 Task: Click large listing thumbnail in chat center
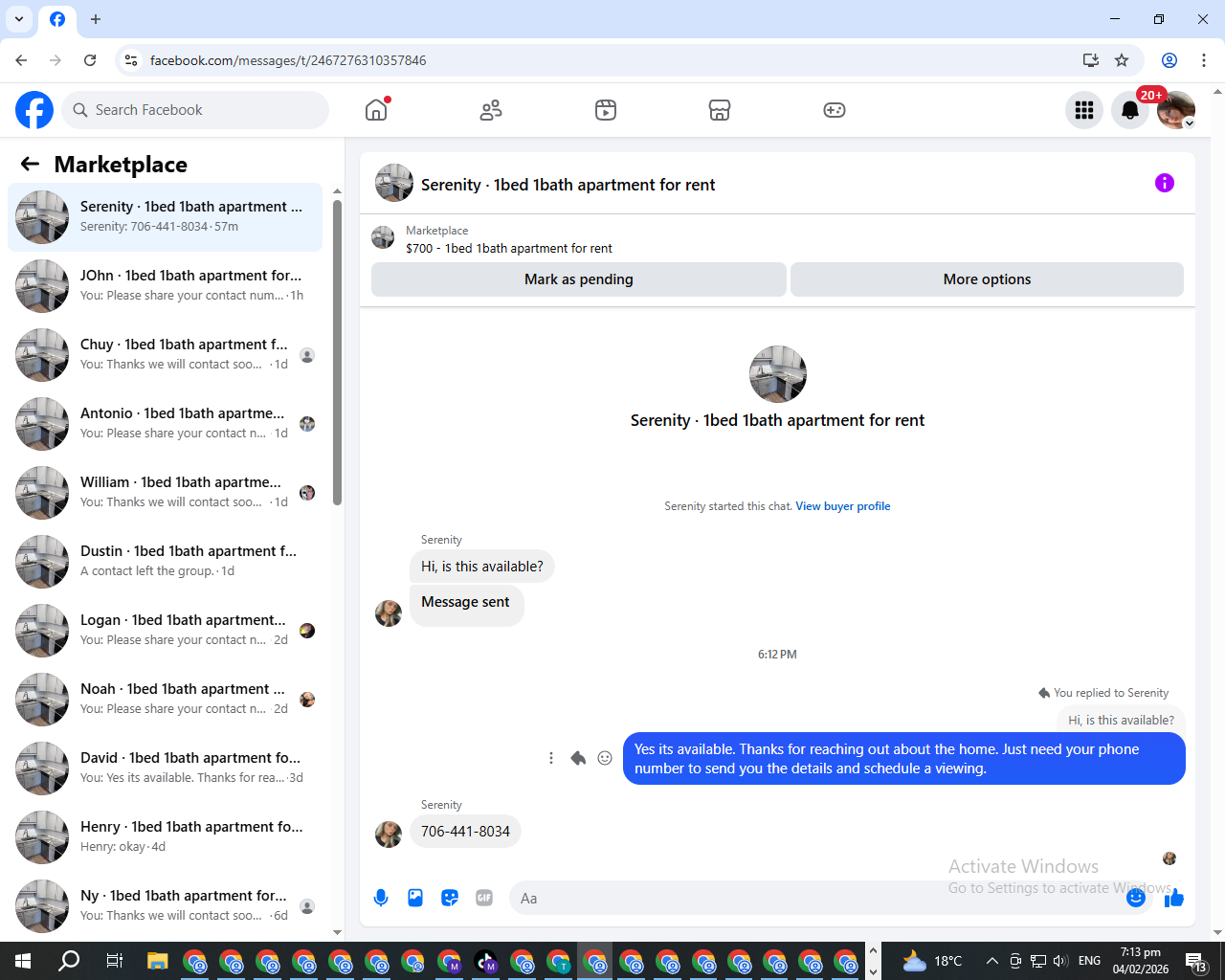777,374
